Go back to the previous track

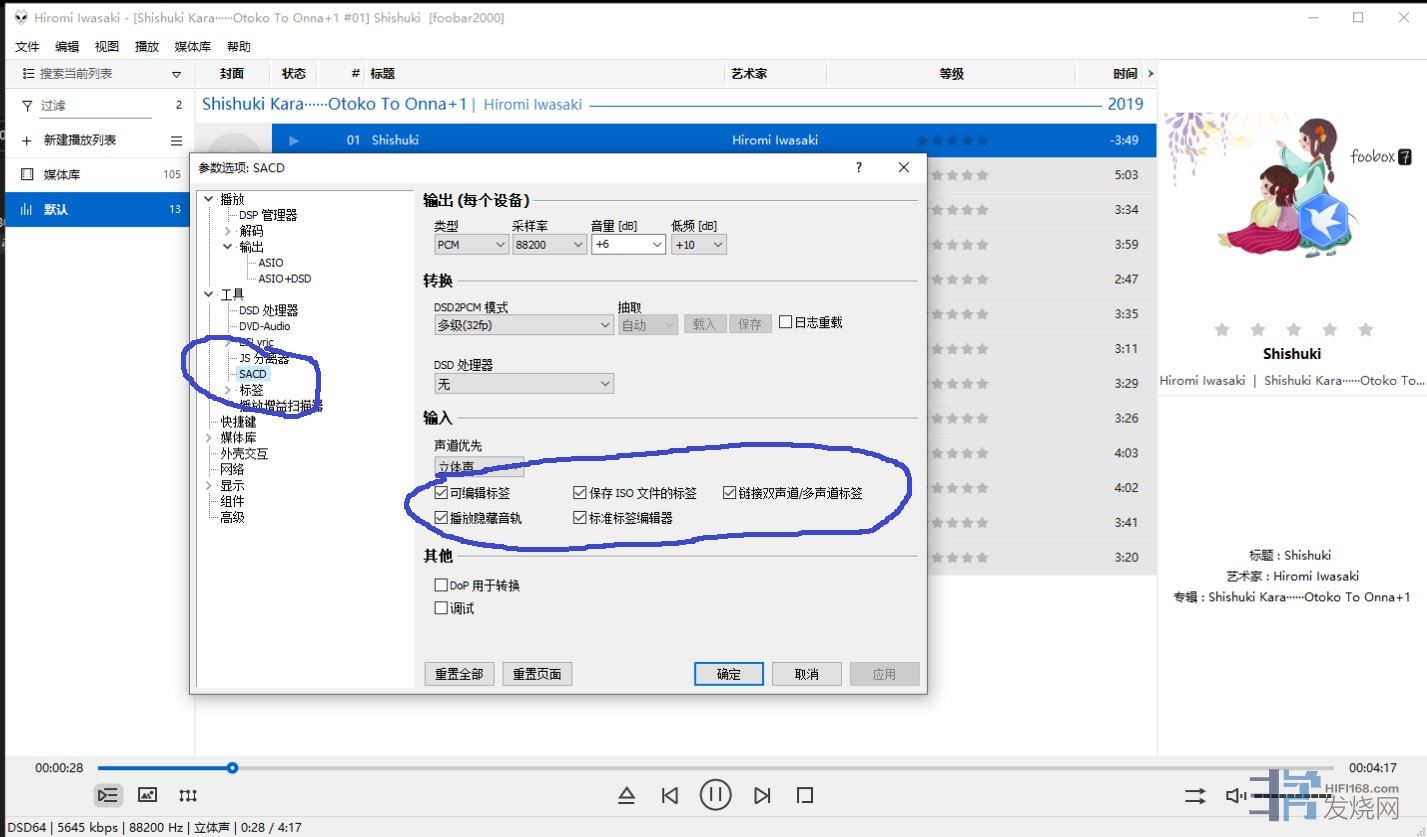coord(670,796)
